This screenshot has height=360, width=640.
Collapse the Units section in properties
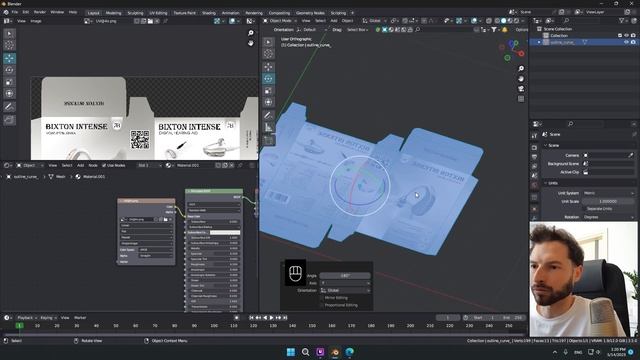tap(546, 183)
